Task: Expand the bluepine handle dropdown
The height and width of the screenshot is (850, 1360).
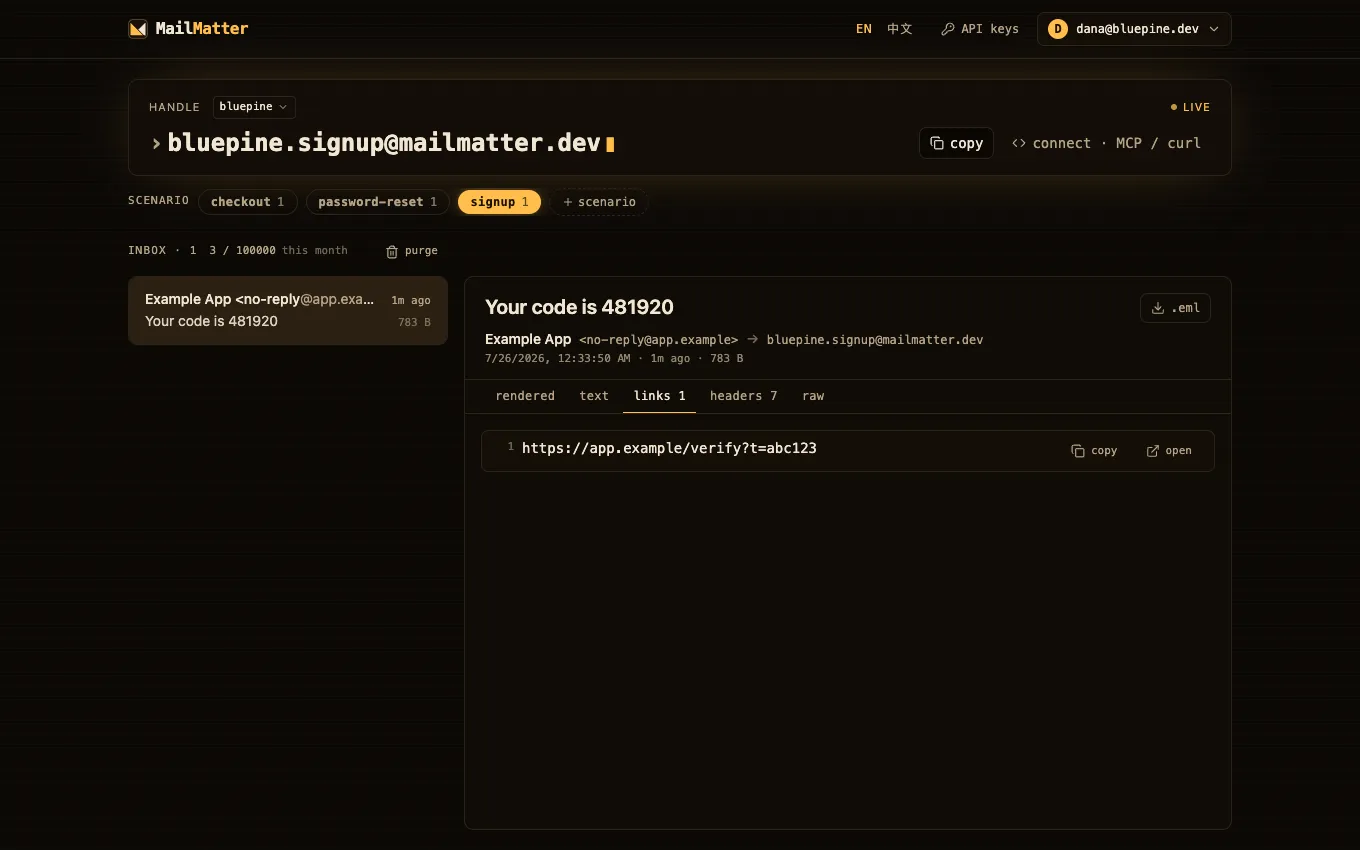Action: coord(254,107)
